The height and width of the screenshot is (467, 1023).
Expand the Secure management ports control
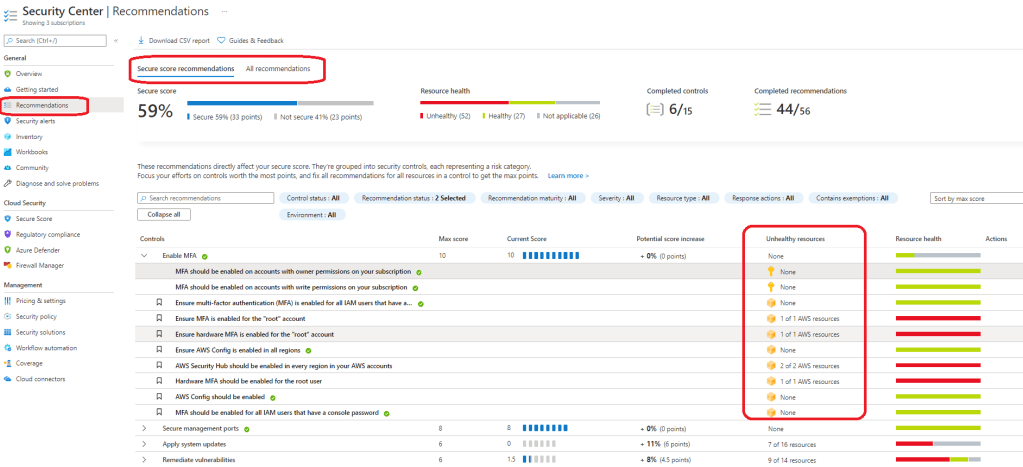(145, 428)
